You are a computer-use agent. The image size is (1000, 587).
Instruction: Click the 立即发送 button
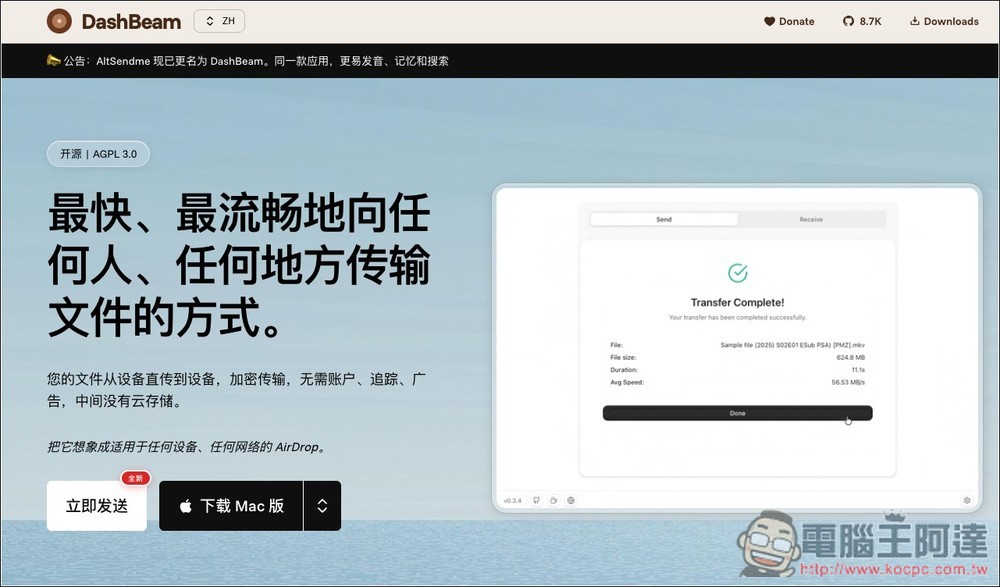(96, 506)
